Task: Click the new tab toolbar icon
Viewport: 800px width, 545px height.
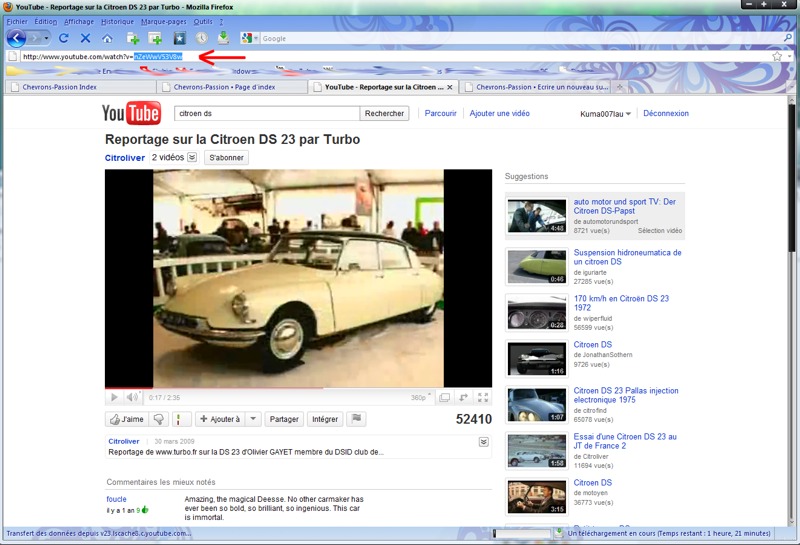Action: click(x=133, y=38)
